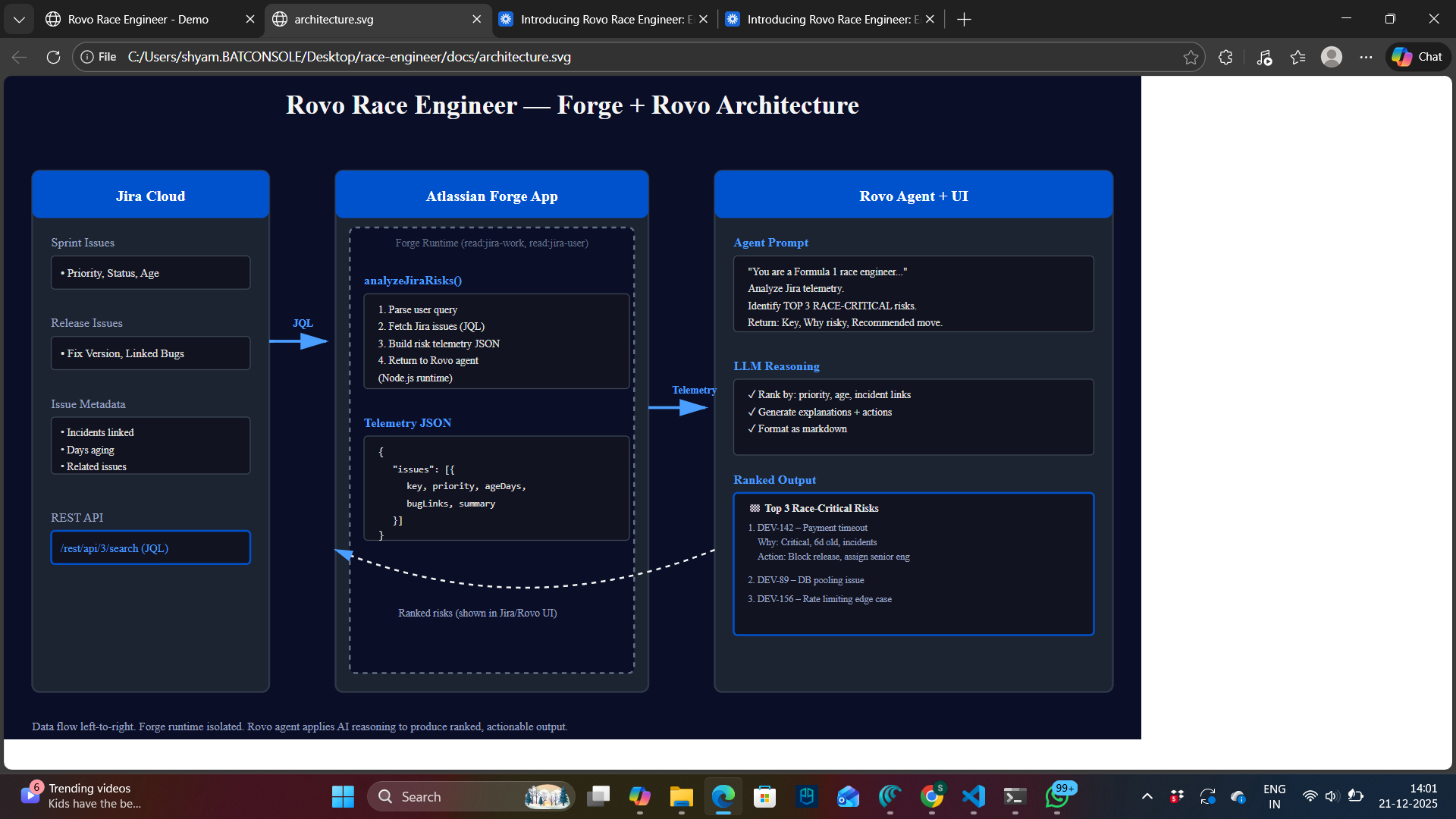Open the user profile avatar
This screenshot has height=819, width=1456.
(1332, 57)
